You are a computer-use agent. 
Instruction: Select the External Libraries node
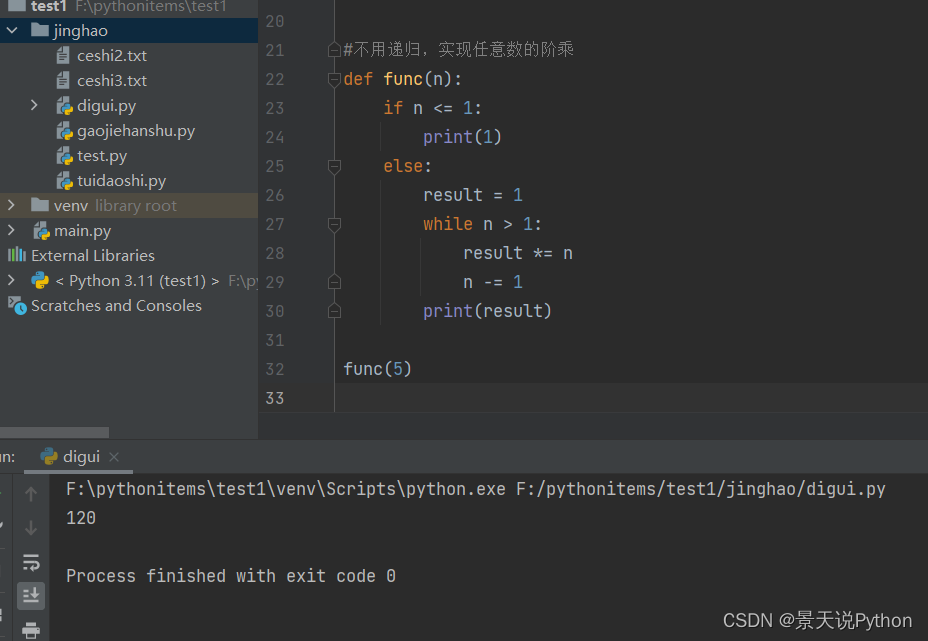tap(93, 256)
